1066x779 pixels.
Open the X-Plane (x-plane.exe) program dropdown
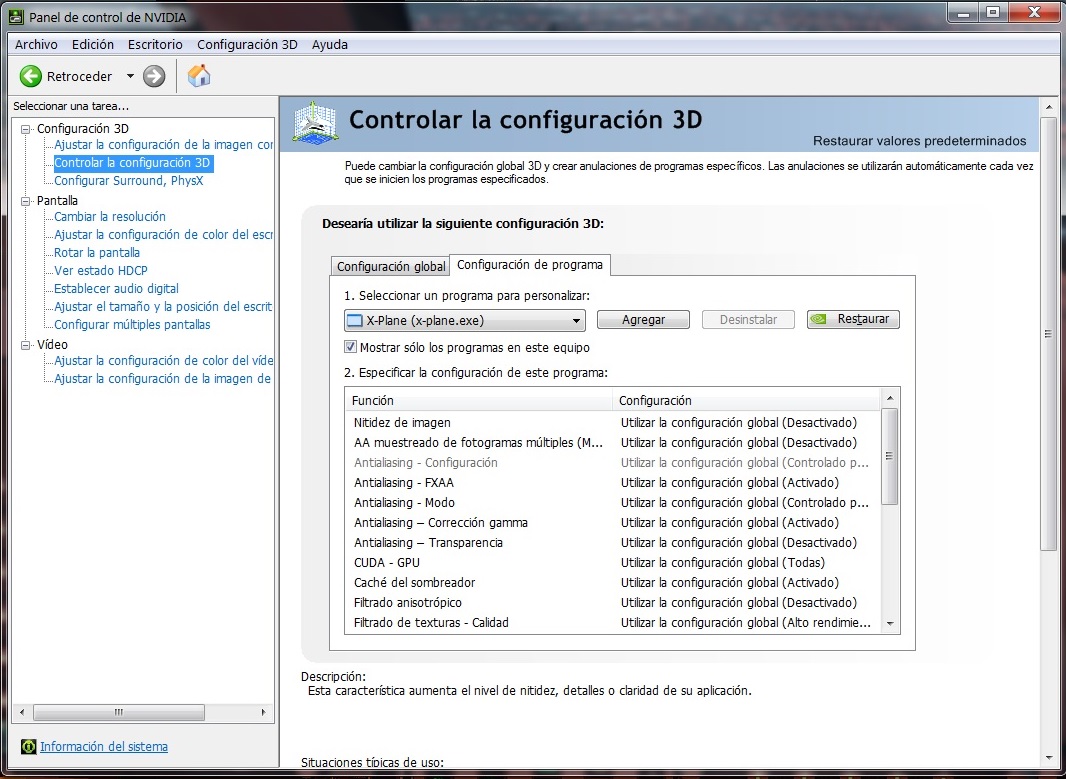465,320
